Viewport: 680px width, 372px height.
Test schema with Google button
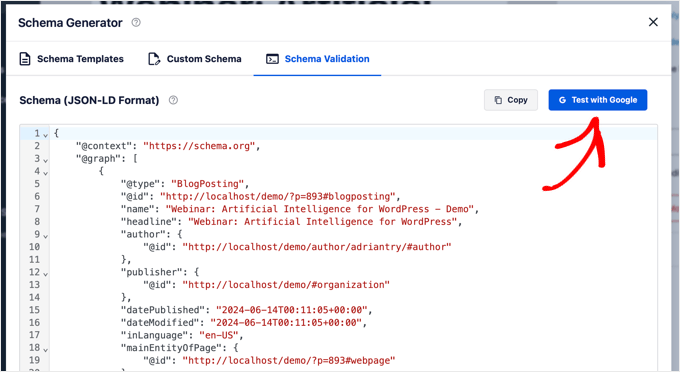tap(598, 100)
